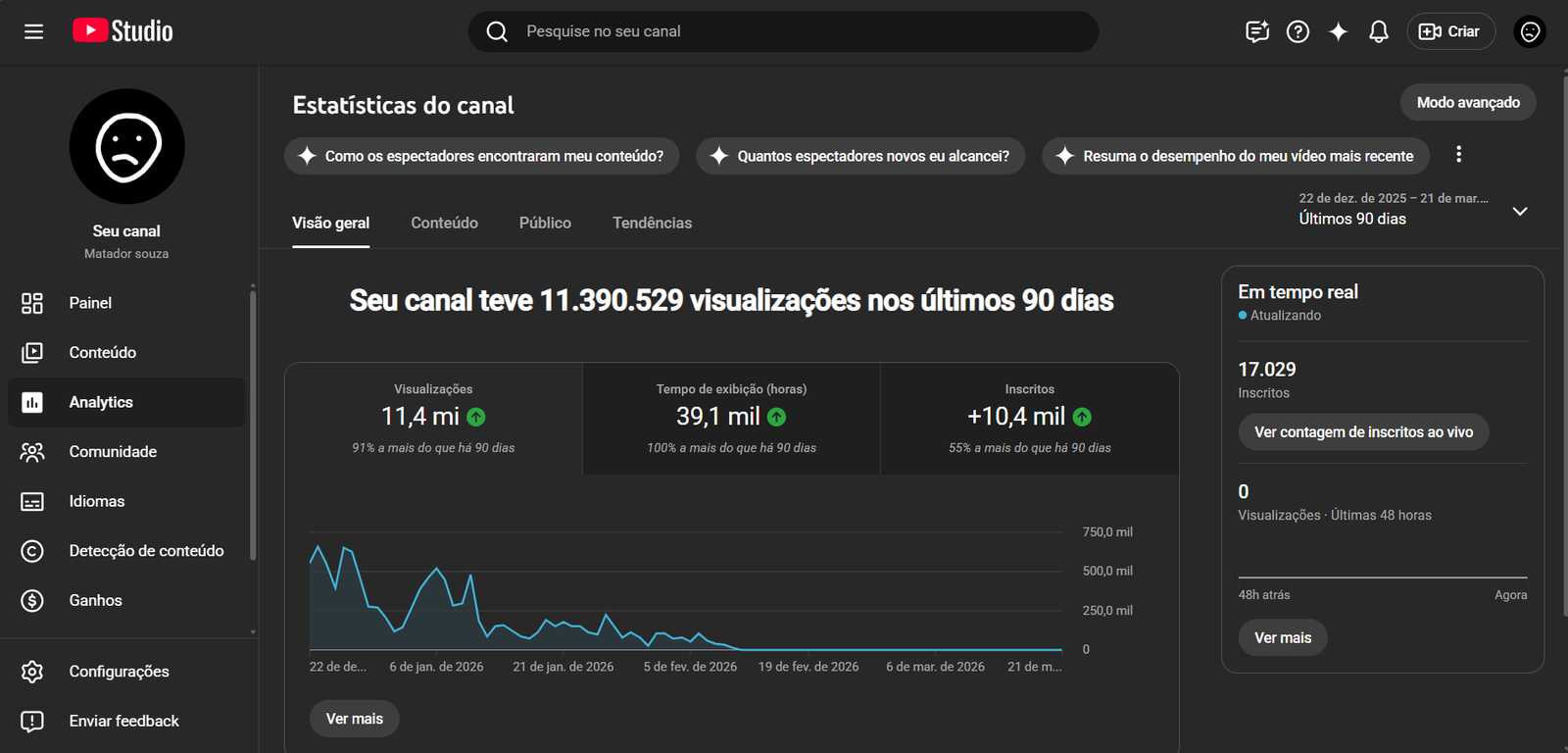1568x753 pixels.
Task: Open Analytics in the sidebar
Action: [126, 402]
